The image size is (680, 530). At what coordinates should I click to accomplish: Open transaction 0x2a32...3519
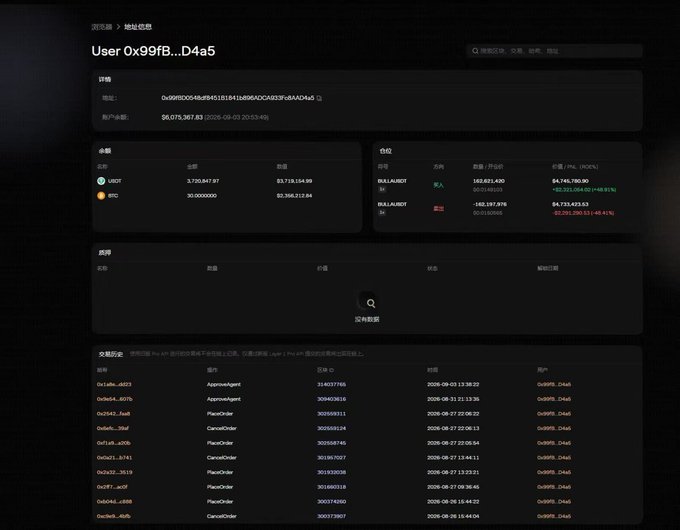[x=114, y=472]
